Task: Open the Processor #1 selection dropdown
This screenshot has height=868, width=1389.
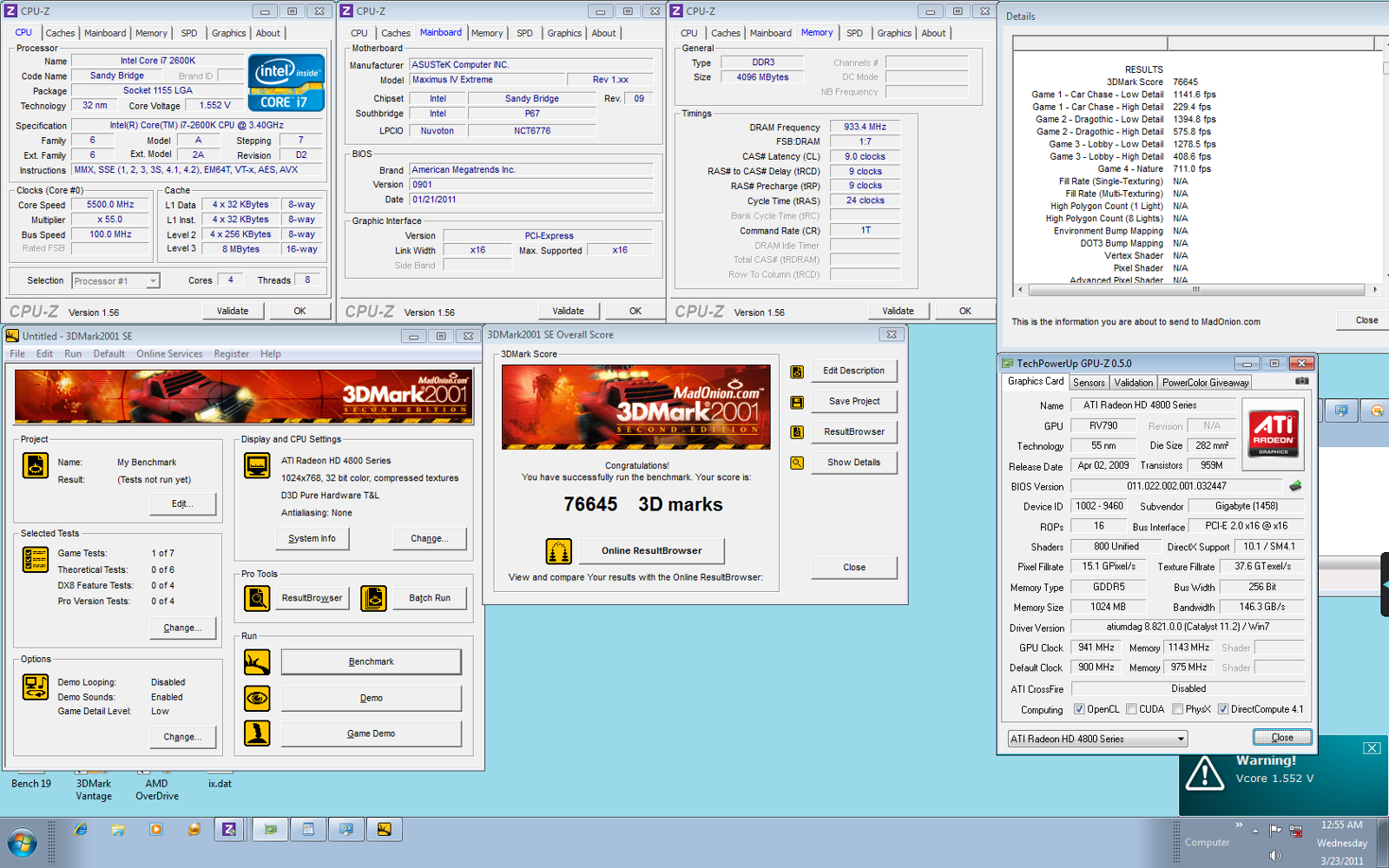Action: tap(116, 281)
